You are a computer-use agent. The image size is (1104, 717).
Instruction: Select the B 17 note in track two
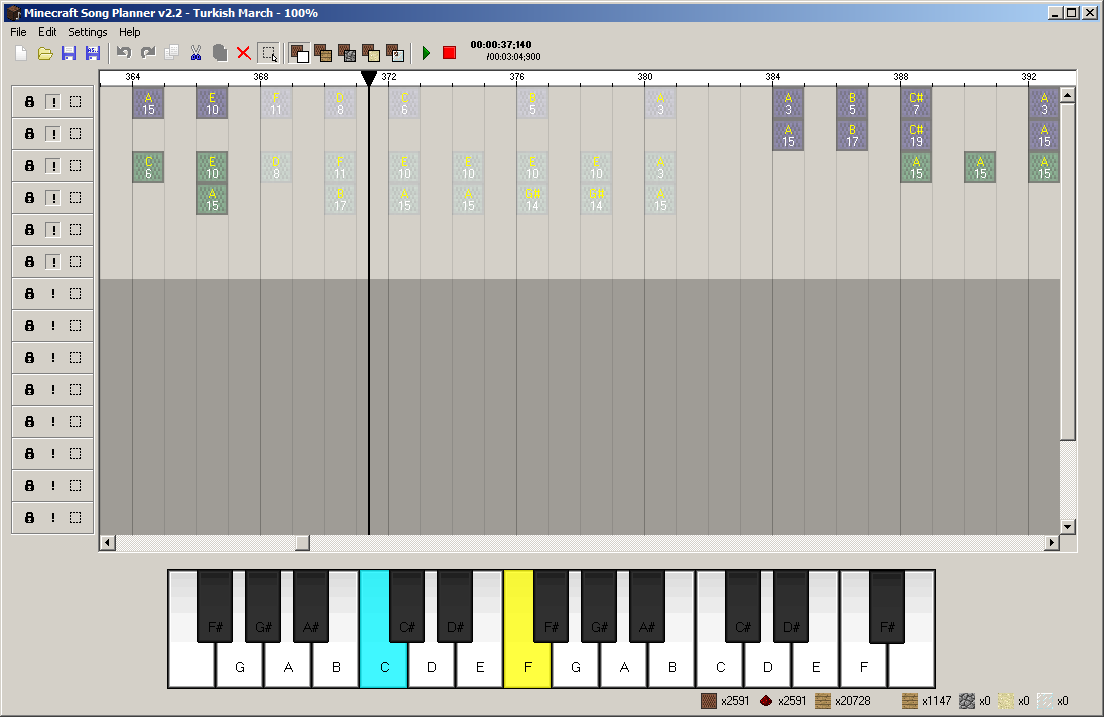(852, 135)
